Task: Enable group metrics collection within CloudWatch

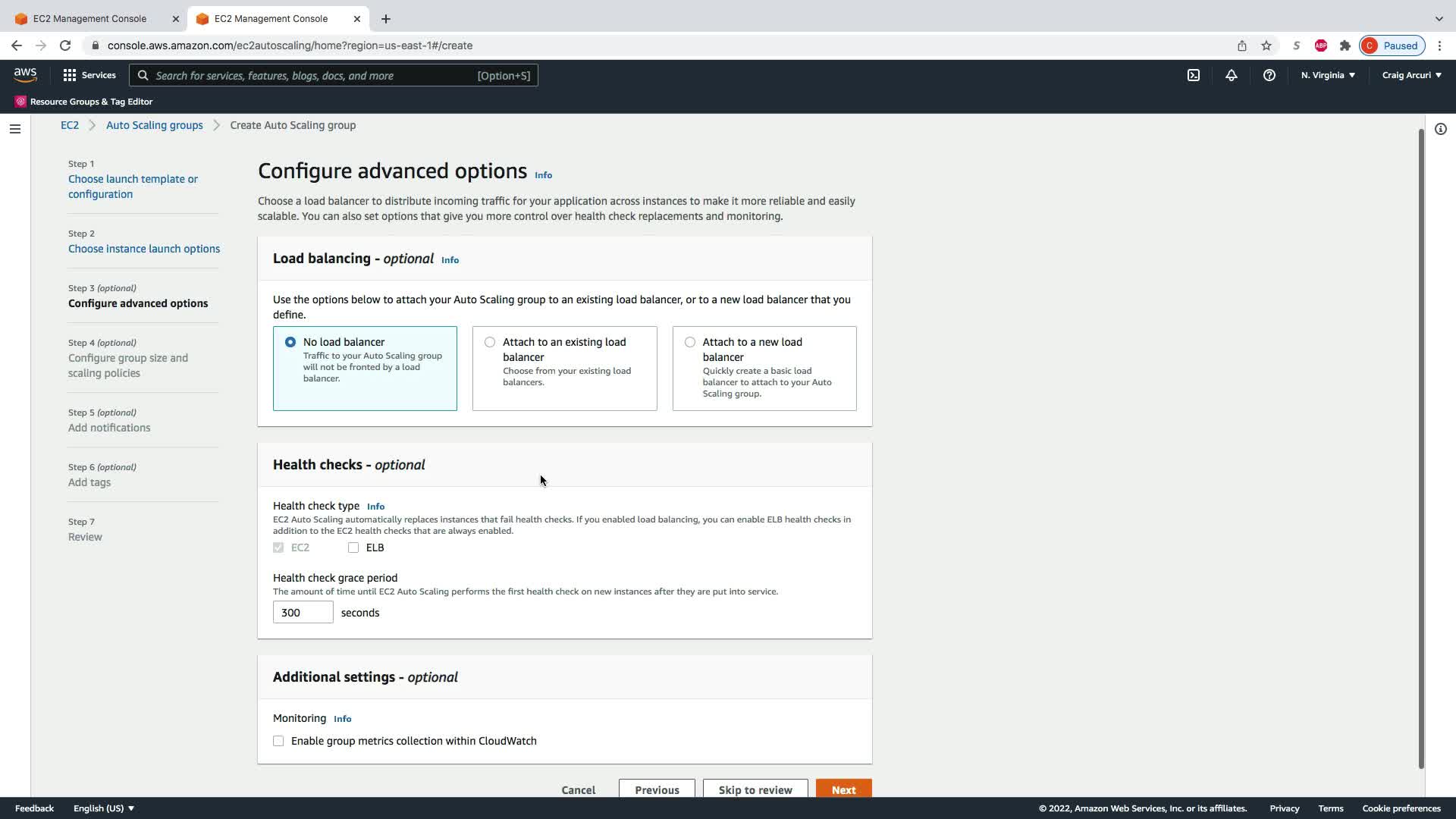Action: coord(278,741)
